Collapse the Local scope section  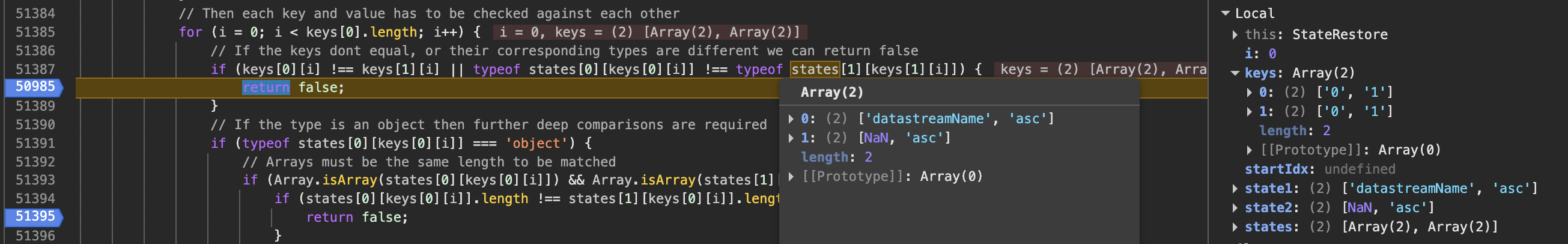pyautogui.click(x=1226, y=13)
